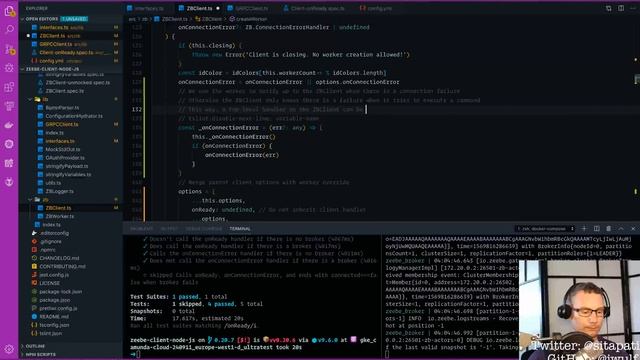Click the src breadcrumb segment
This screenshot has width=640, height=360.
[x=132, y=19]
